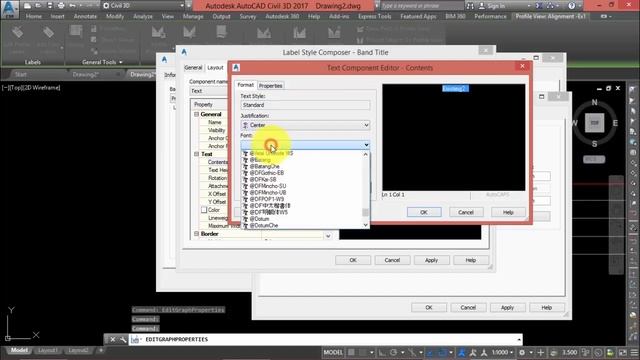Open the Annotate ribbon tab
The image size is (640, 360).
click(85, 16)
